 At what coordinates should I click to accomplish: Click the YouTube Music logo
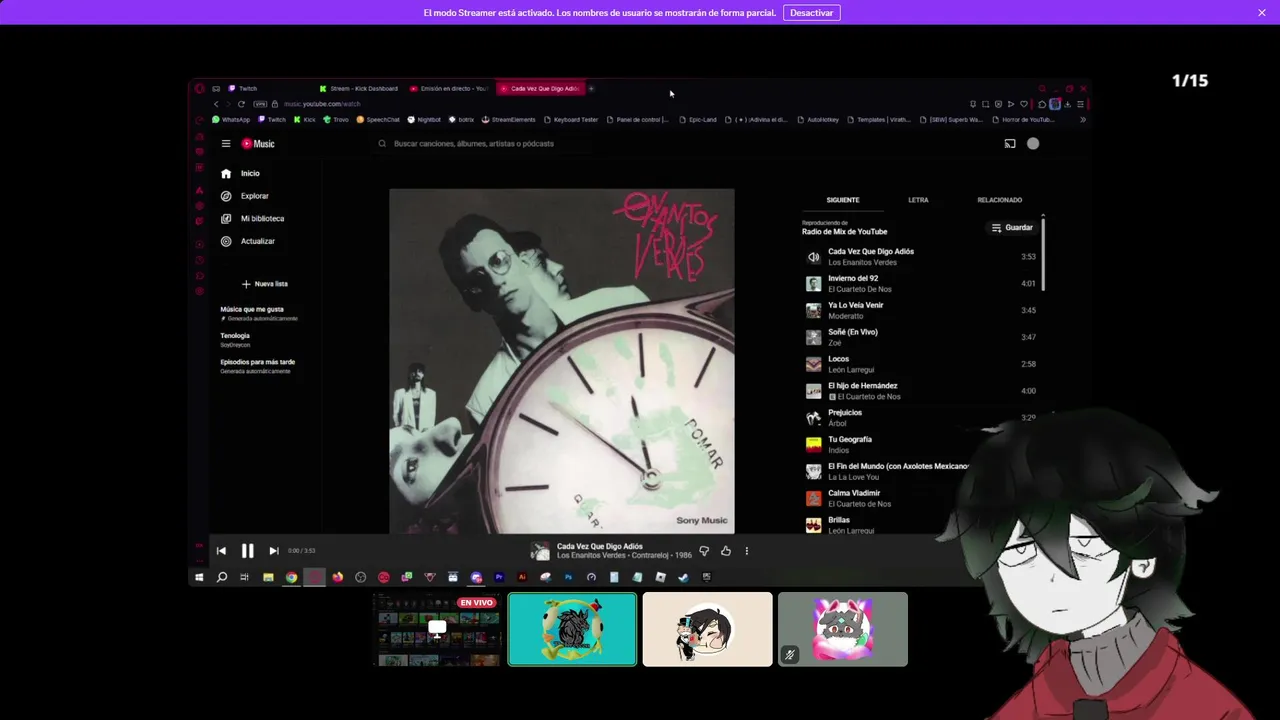[258, 144]
